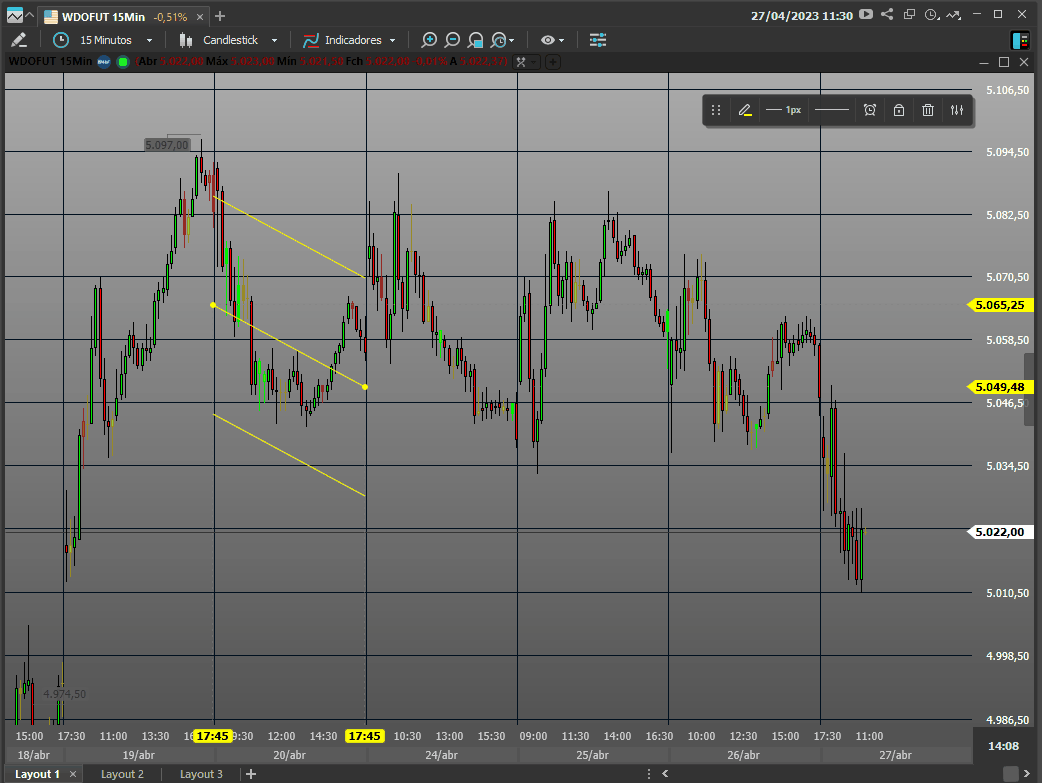Open the chart menu icon at top-left
Viewport: 1042px width, 783px height.
tap(14, 15)
